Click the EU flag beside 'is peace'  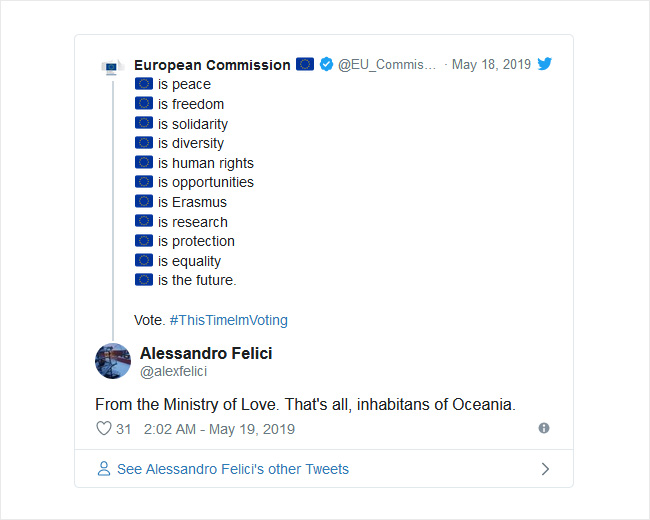[x=144, y=84]
